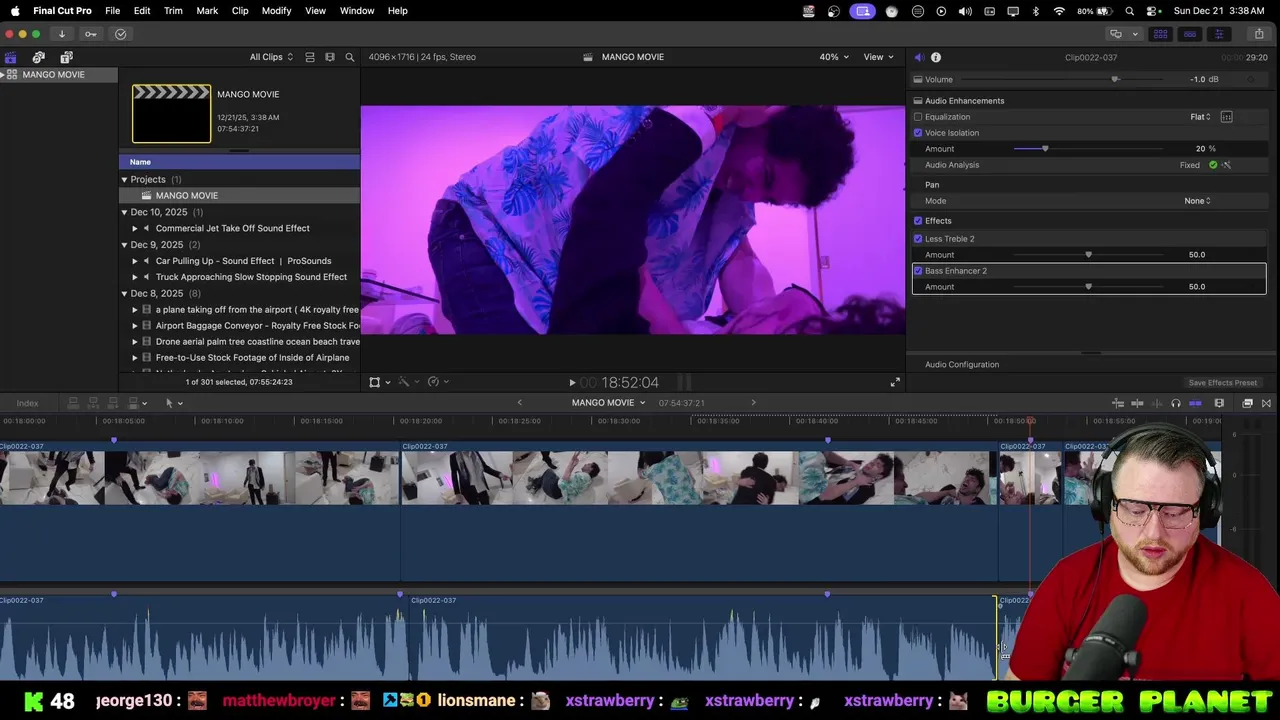This screenshot has height=720, width=1280.
Task: Open the viewer View options dropdown
Action: pyautogui.click(x=878, y=57)
